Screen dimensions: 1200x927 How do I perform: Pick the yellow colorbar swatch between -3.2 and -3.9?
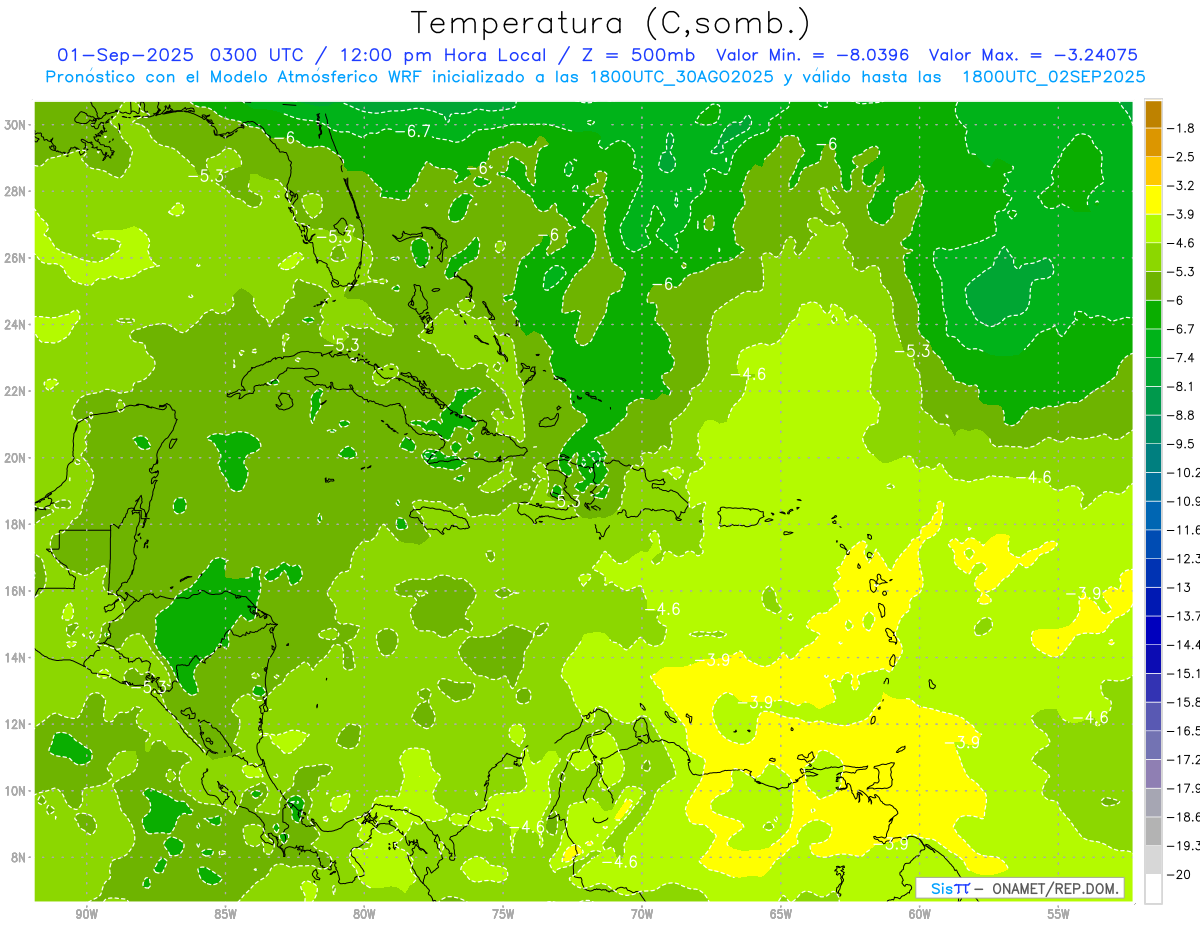pyautogui.click(x=1153, y=200)
